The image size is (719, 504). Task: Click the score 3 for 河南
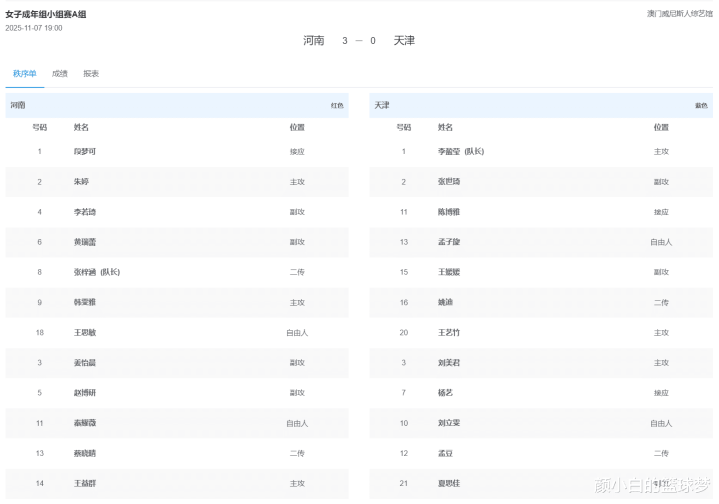(345, 41)
